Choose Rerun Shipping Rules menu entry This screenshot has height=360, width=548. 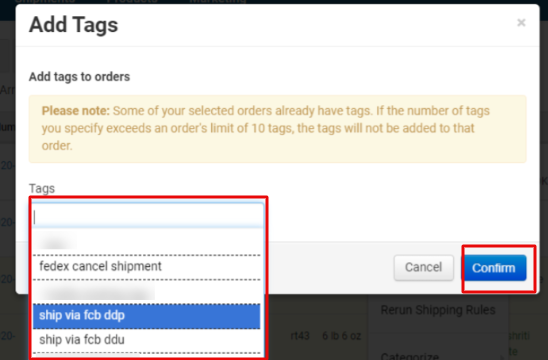[438, 310]
